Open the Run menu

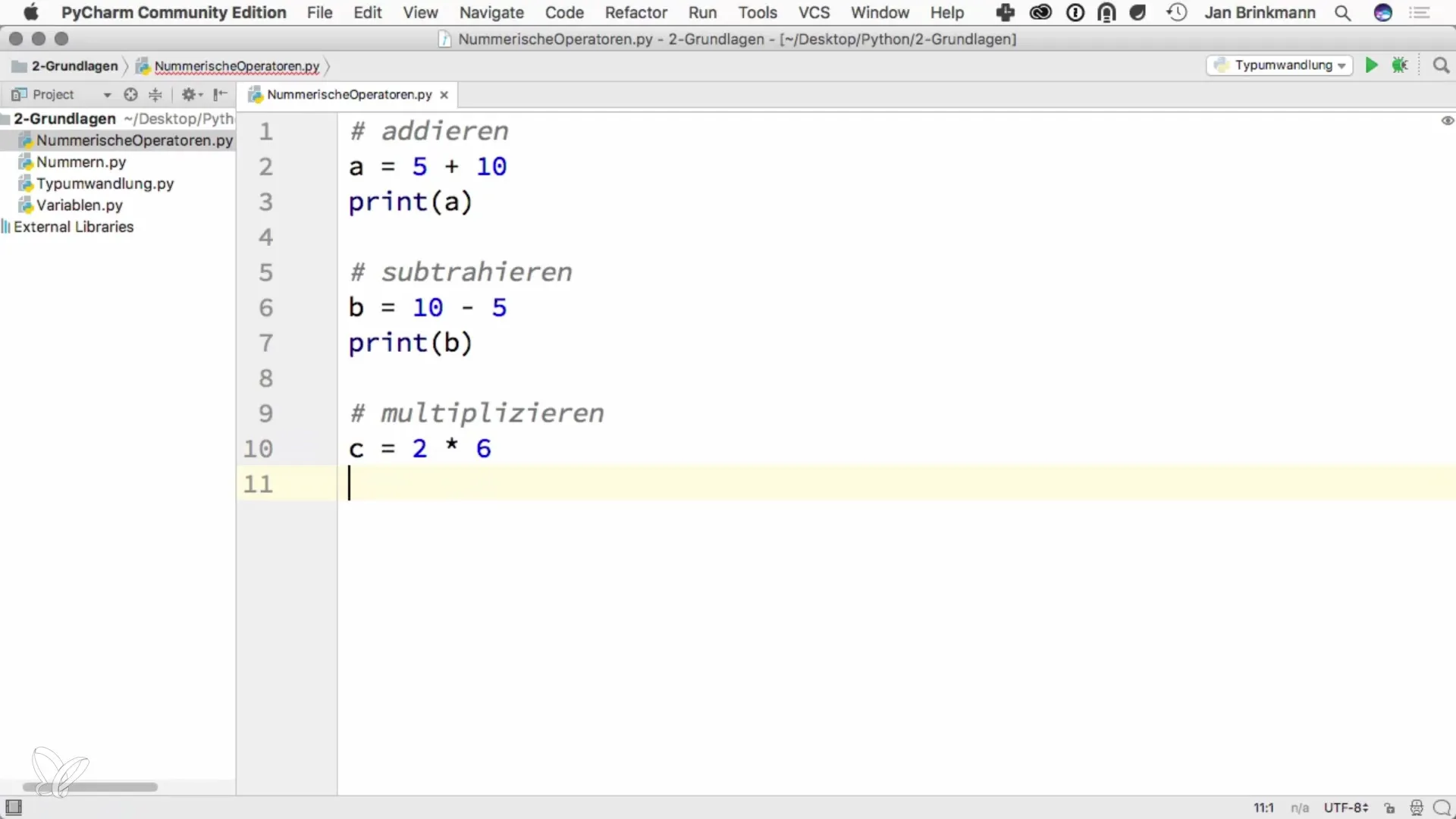click(702, 13)
